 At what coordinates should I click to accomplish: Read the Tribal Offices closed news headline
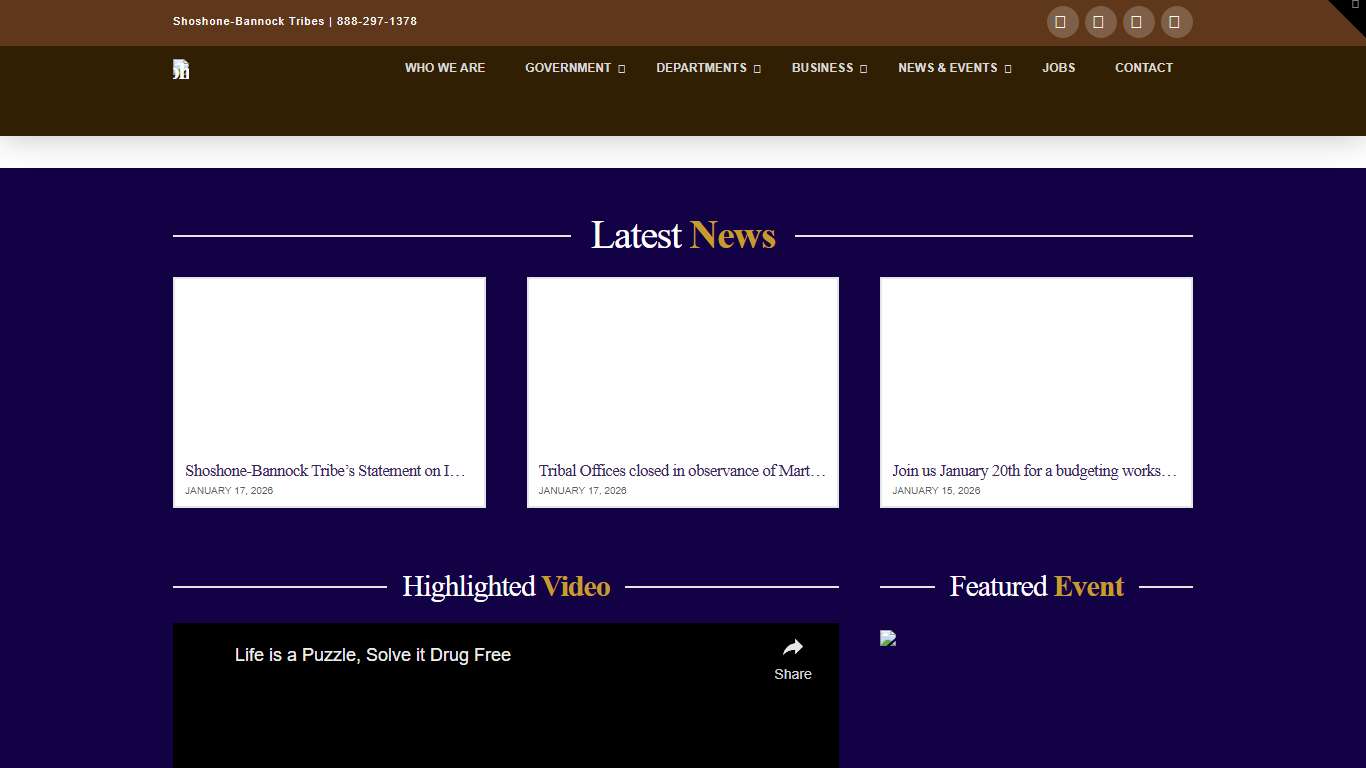tap(682, 471)
